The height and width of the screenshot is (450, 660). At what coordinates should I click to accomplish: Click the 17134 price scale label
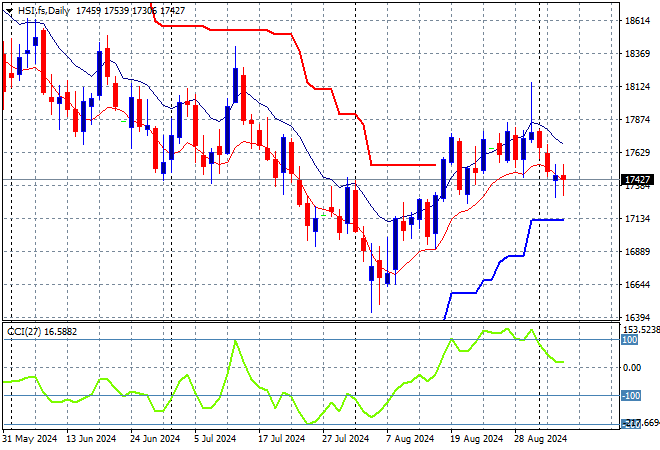pyautogui.click(x=638, y=218)
